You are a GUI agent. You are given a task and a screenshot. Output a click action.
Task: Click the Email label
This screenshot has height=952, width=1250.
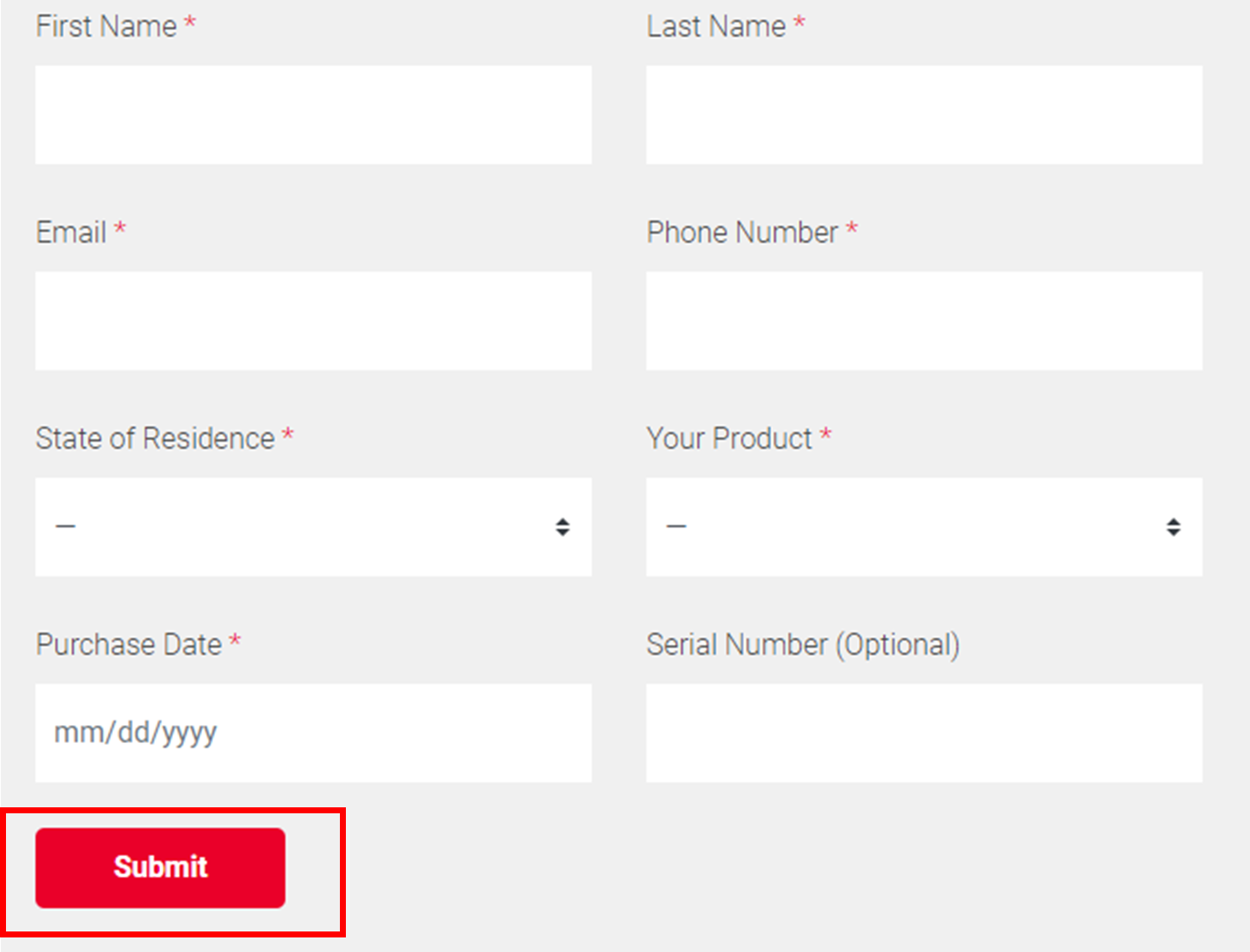click(71, 232)
